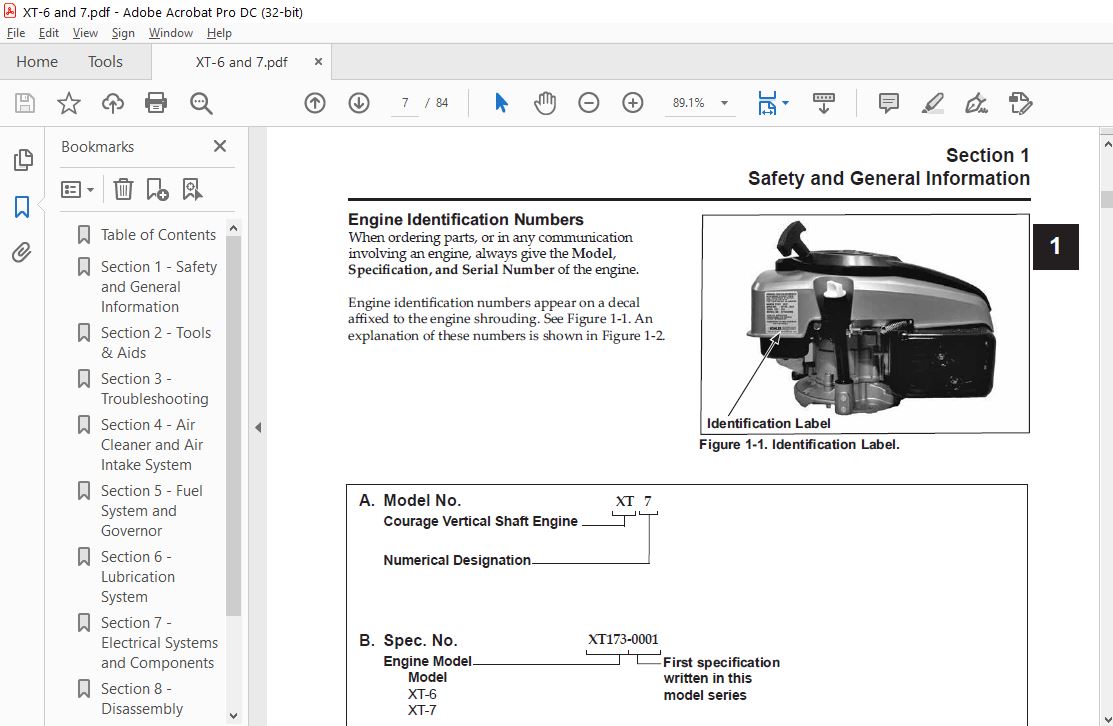Activate the Hand pan tool
The height and width of the screenshot is (726, 1113).
tap(545, 103)
